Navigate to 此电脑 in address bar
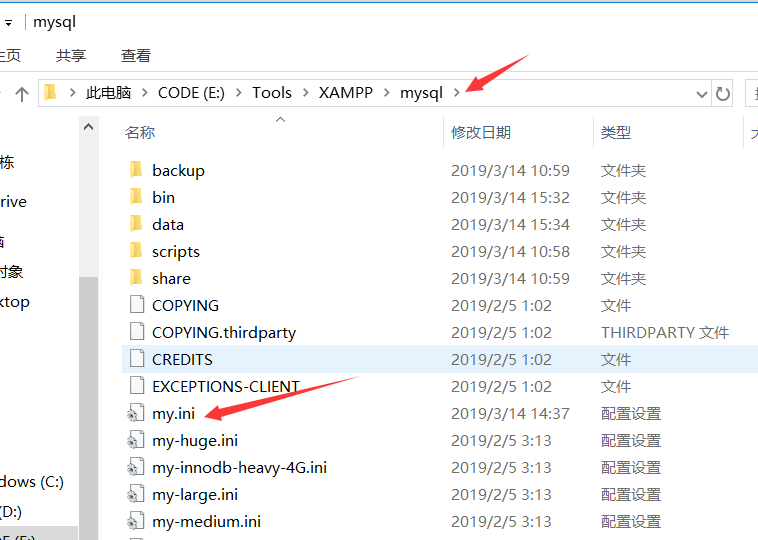This screenshot has height=540, width=758. click(x=108, y=92)
